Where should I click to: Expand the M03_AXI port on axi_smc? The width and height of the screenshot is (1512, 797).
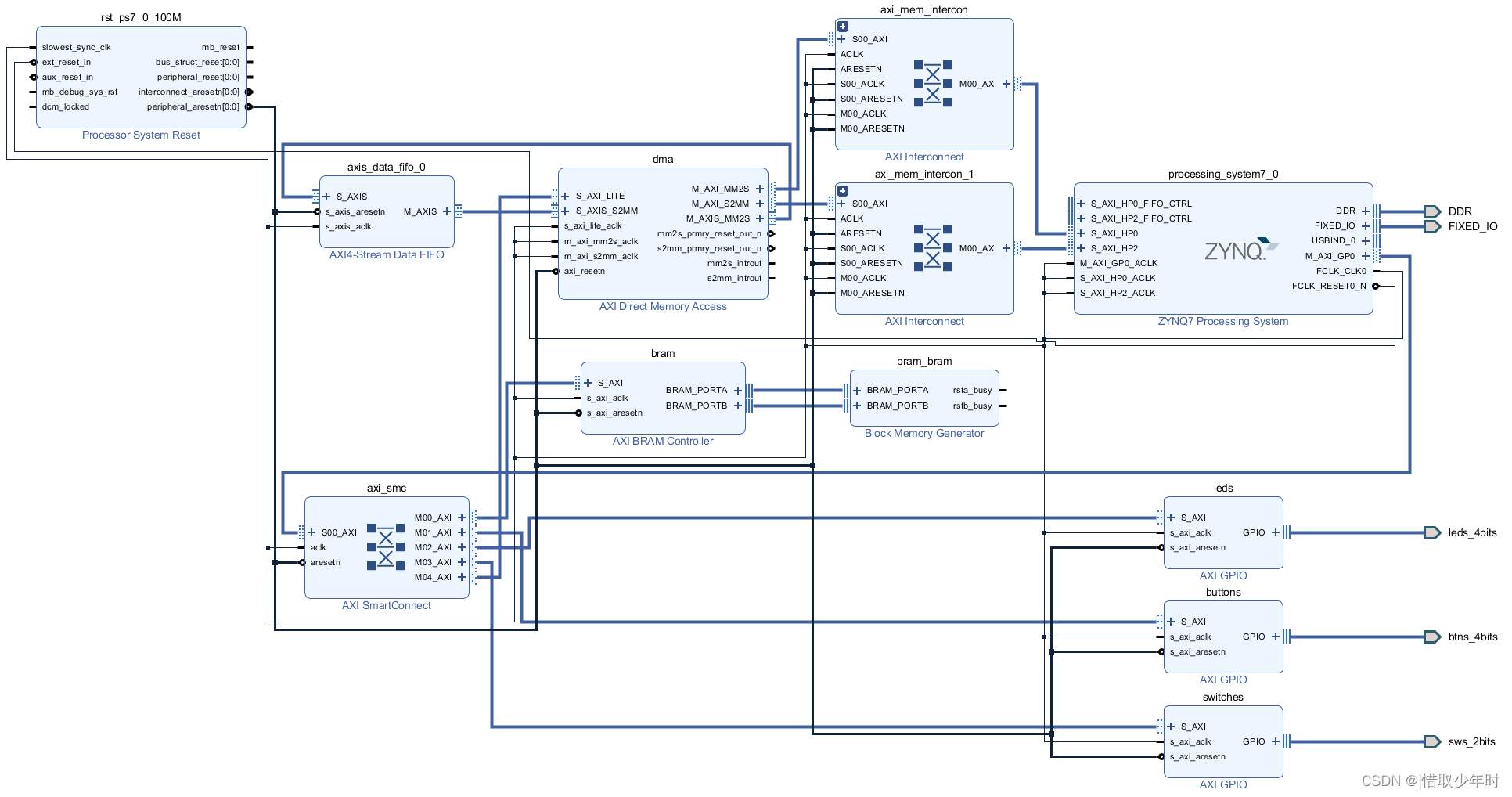pos(462,562)
